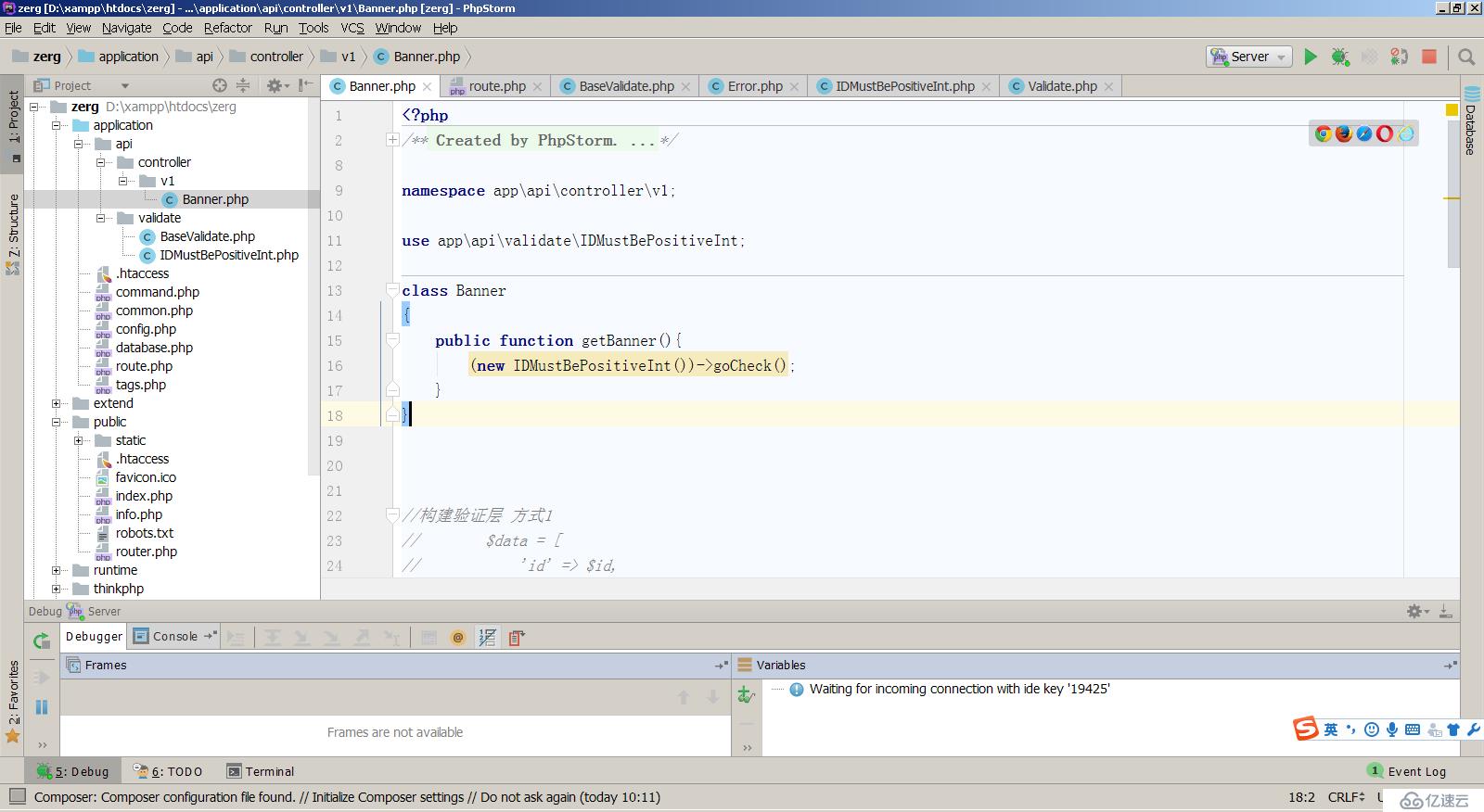Click the v1 breadcrumb in navigation bar

[339, 57]
